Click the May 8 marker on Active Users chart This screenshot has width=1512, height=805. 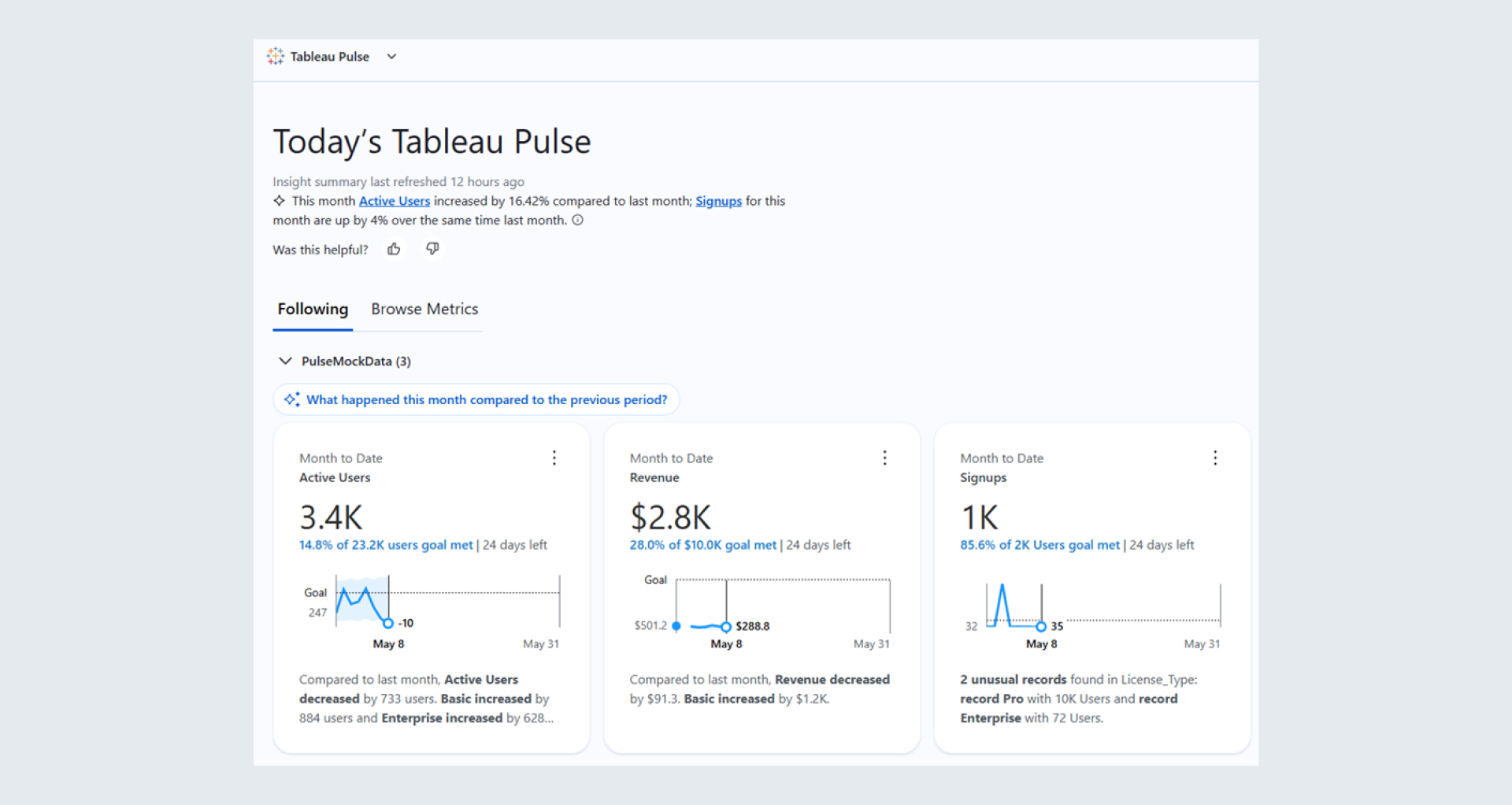tap(388, 623)
